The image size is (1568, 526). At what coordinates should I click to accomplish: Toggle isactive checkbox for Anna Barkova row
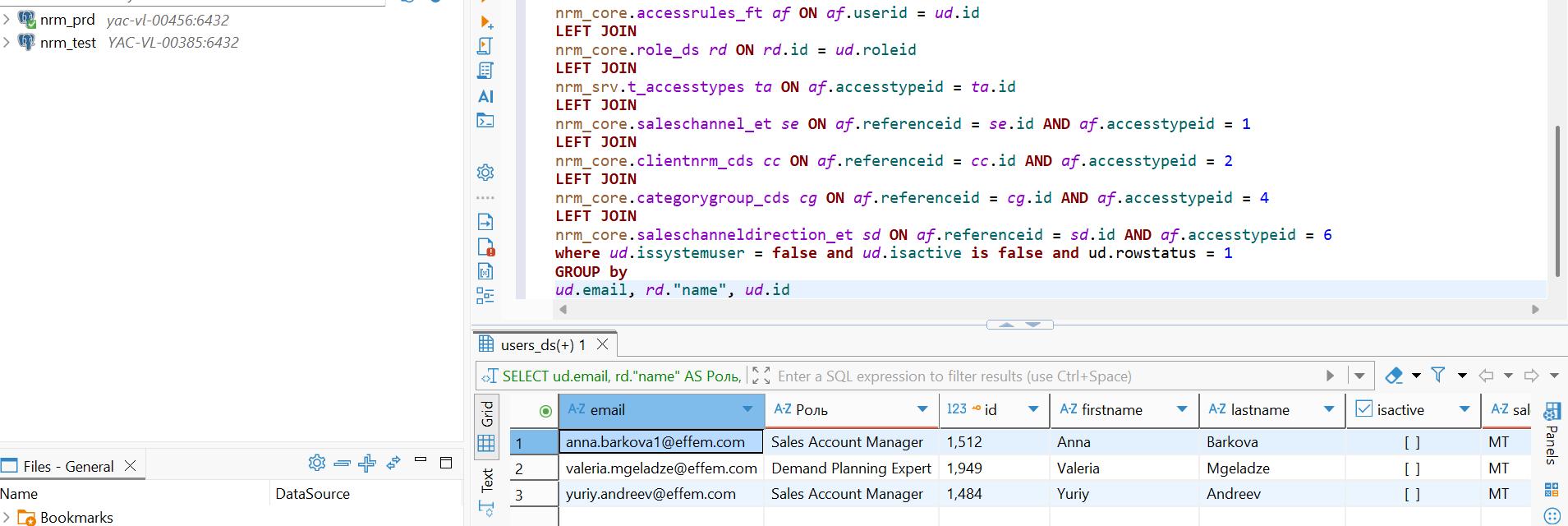(1412, 442)
